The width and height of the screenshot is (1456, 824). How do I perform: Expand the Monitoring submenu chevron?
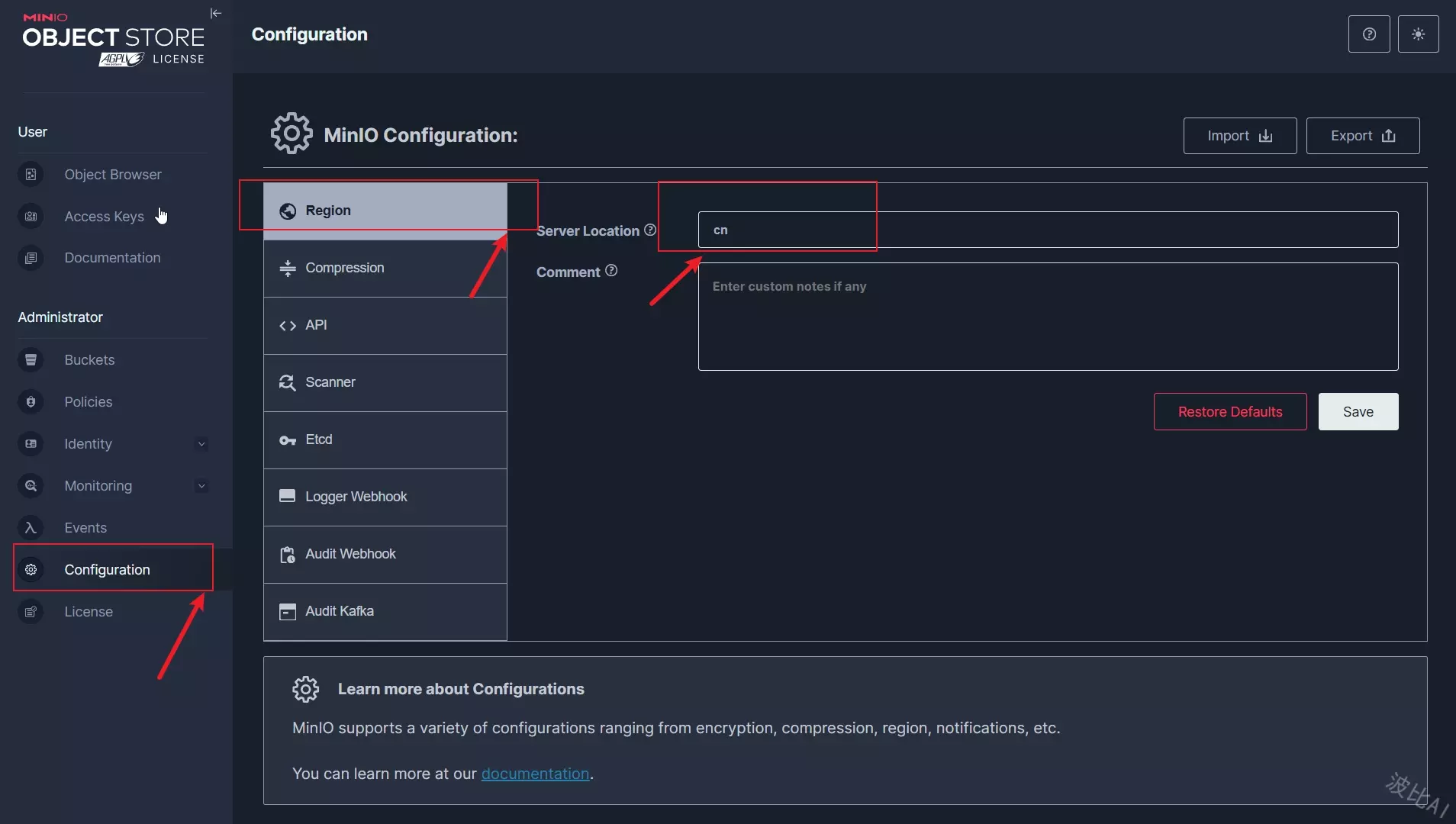(x=201, y=486)
